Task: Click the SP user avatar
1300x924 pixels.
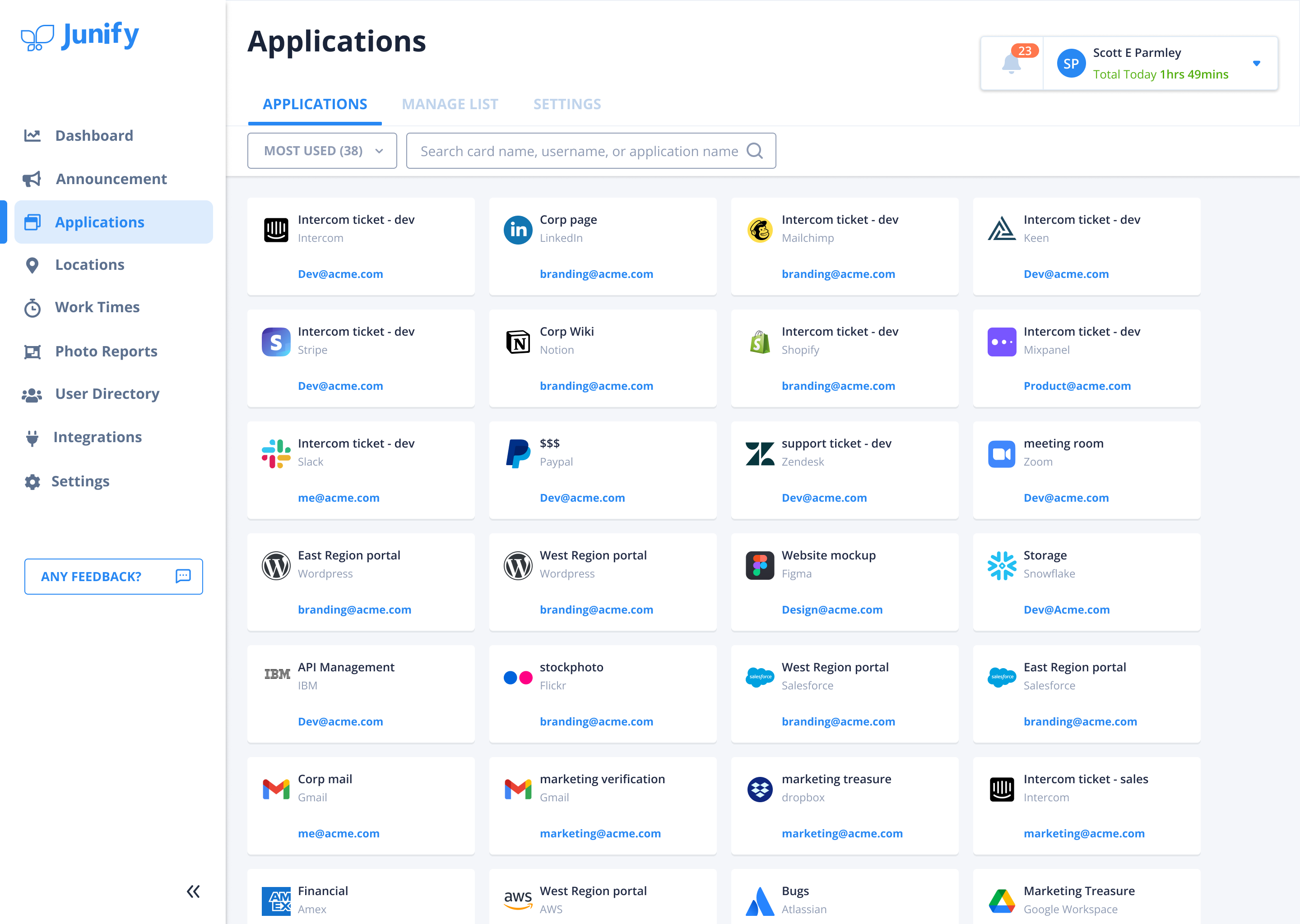Action: [x=1071, y=63]
